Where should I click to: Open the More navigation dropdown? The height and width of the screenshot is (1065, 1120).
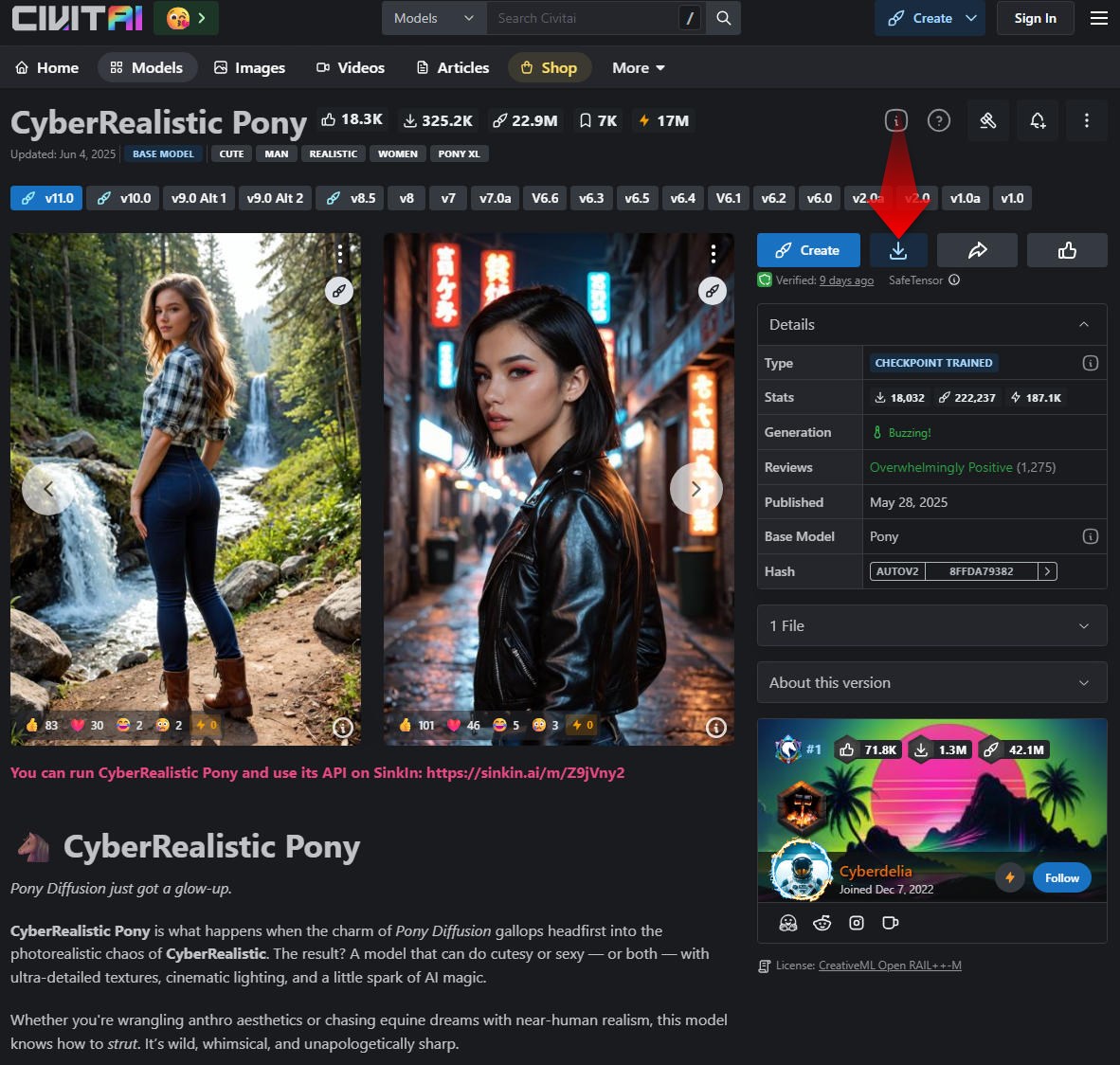(638, 68)
